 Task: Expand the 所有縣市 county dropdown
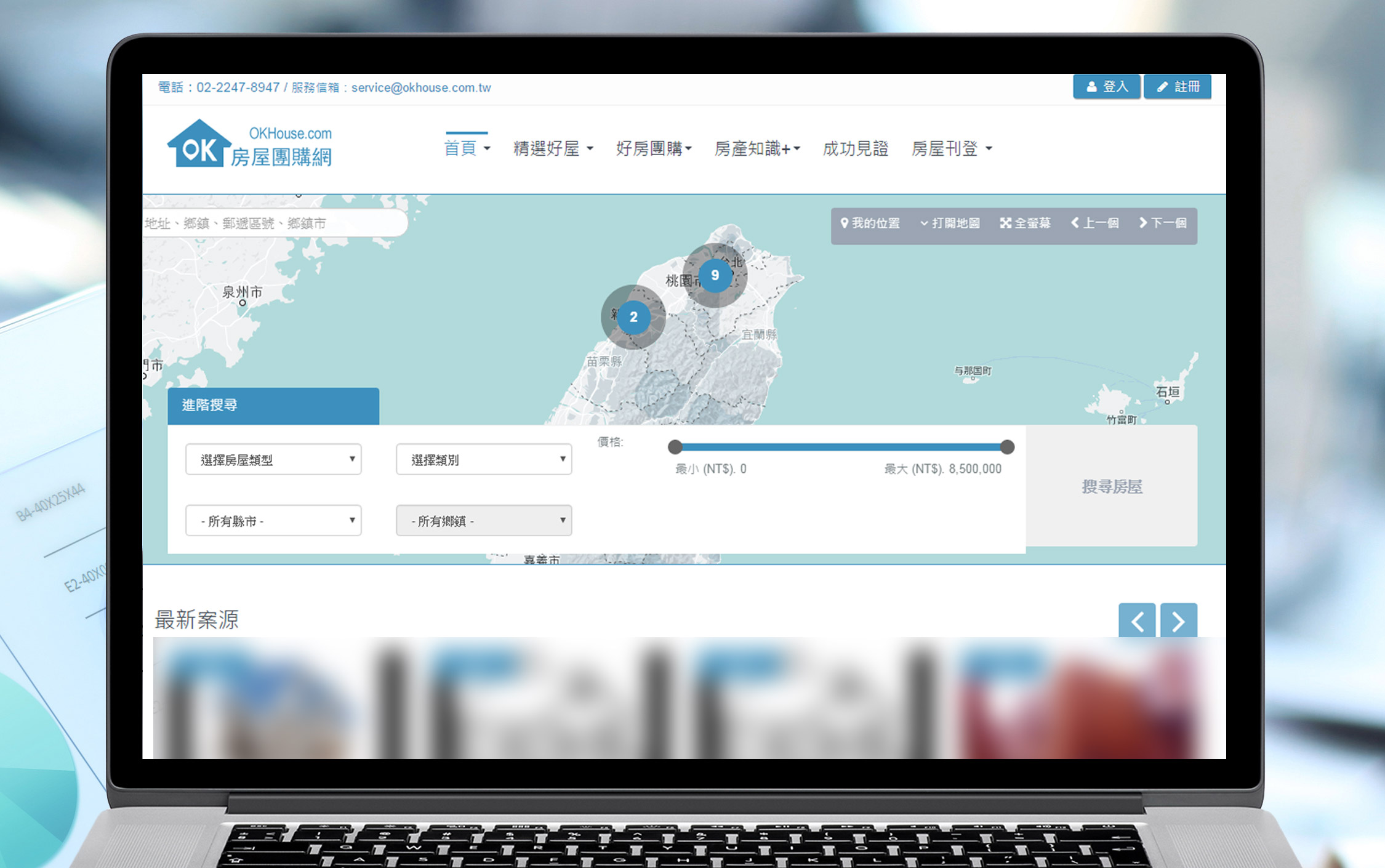click(x=273, y=521)
